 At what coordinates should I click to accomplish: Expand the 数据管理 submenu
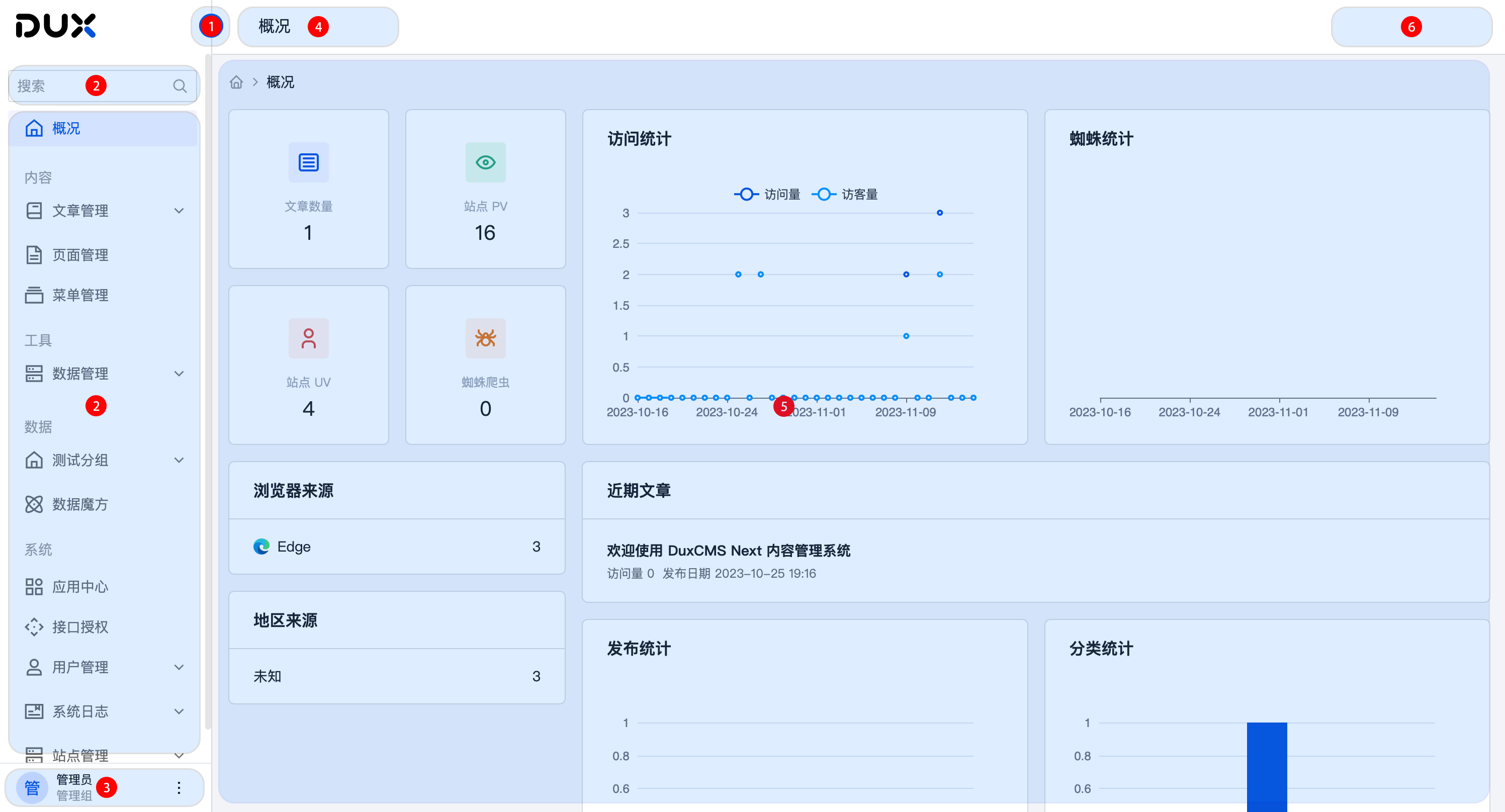179,374
